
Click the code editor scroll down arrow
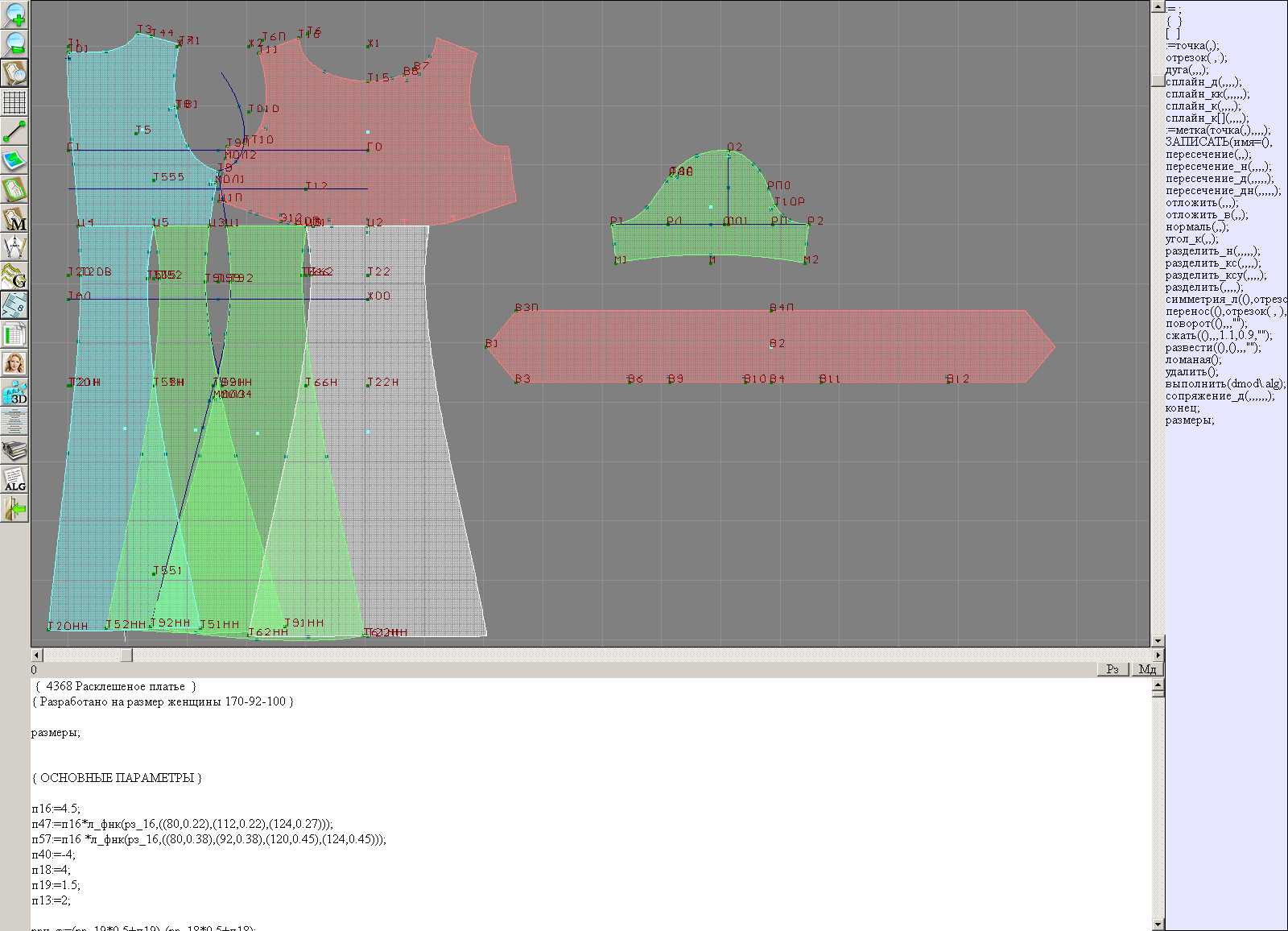coord(1158,924)
